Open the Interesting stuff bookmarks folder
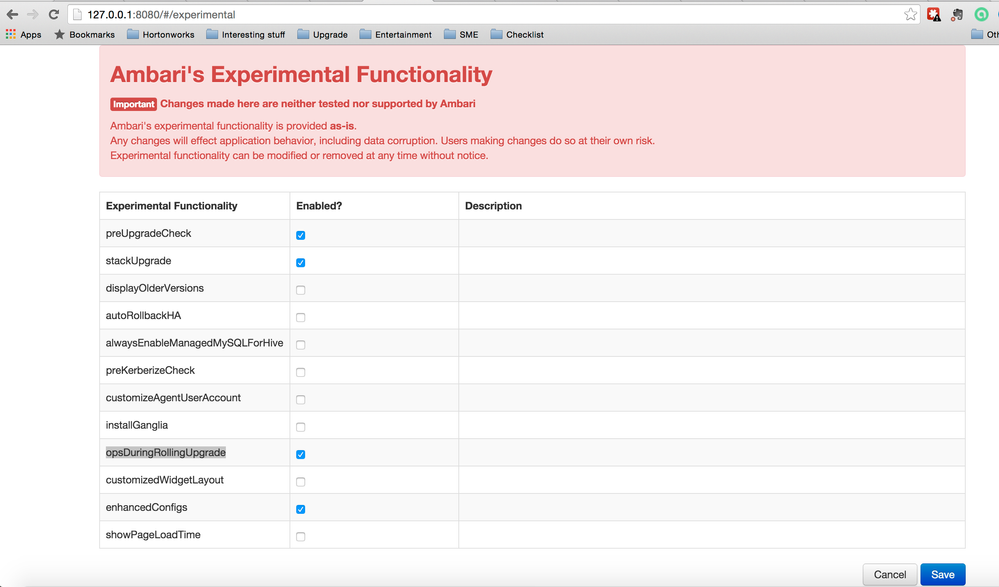Viewport: 999px width, 587px height. coord(245,35)
